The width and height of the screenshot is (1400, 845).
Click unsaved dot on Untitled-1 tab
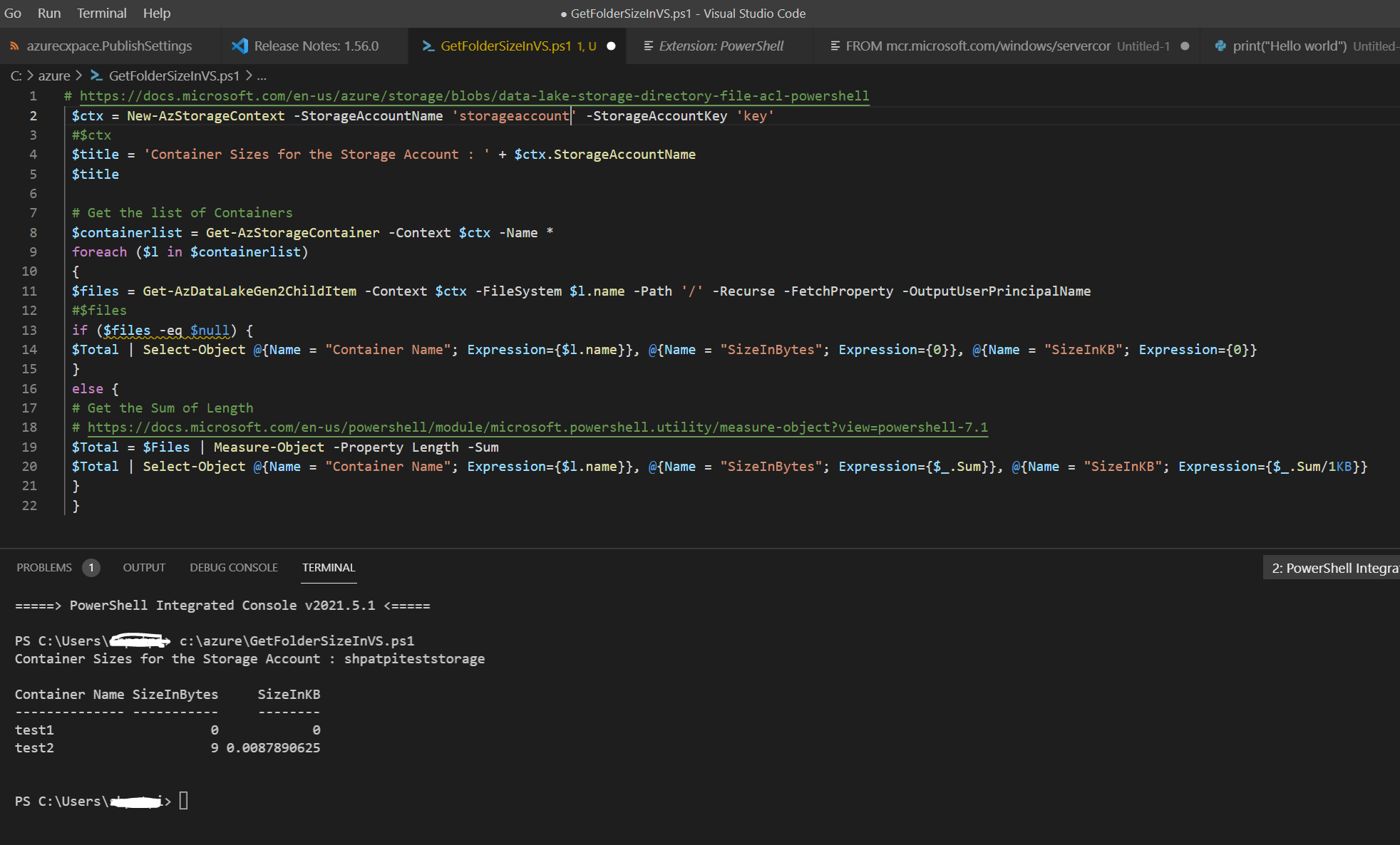click(x=1185, y=46)
